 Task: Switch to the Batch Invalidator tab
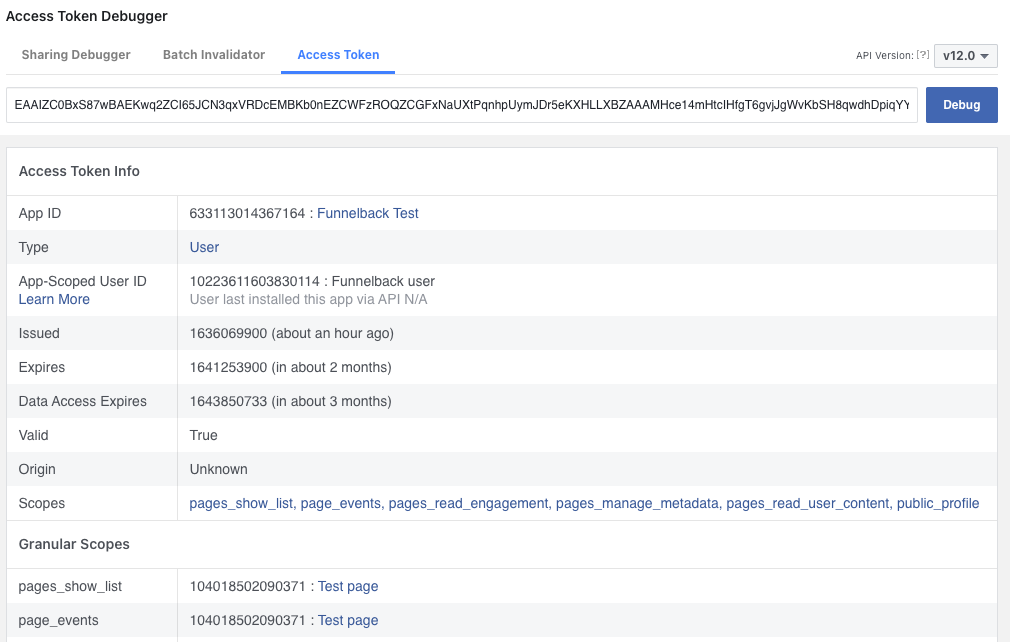(214, 55)
